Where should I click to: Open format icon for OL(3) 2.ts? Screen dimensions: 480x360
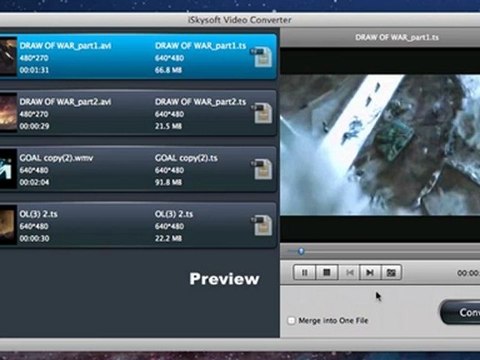tap(262, 225)
